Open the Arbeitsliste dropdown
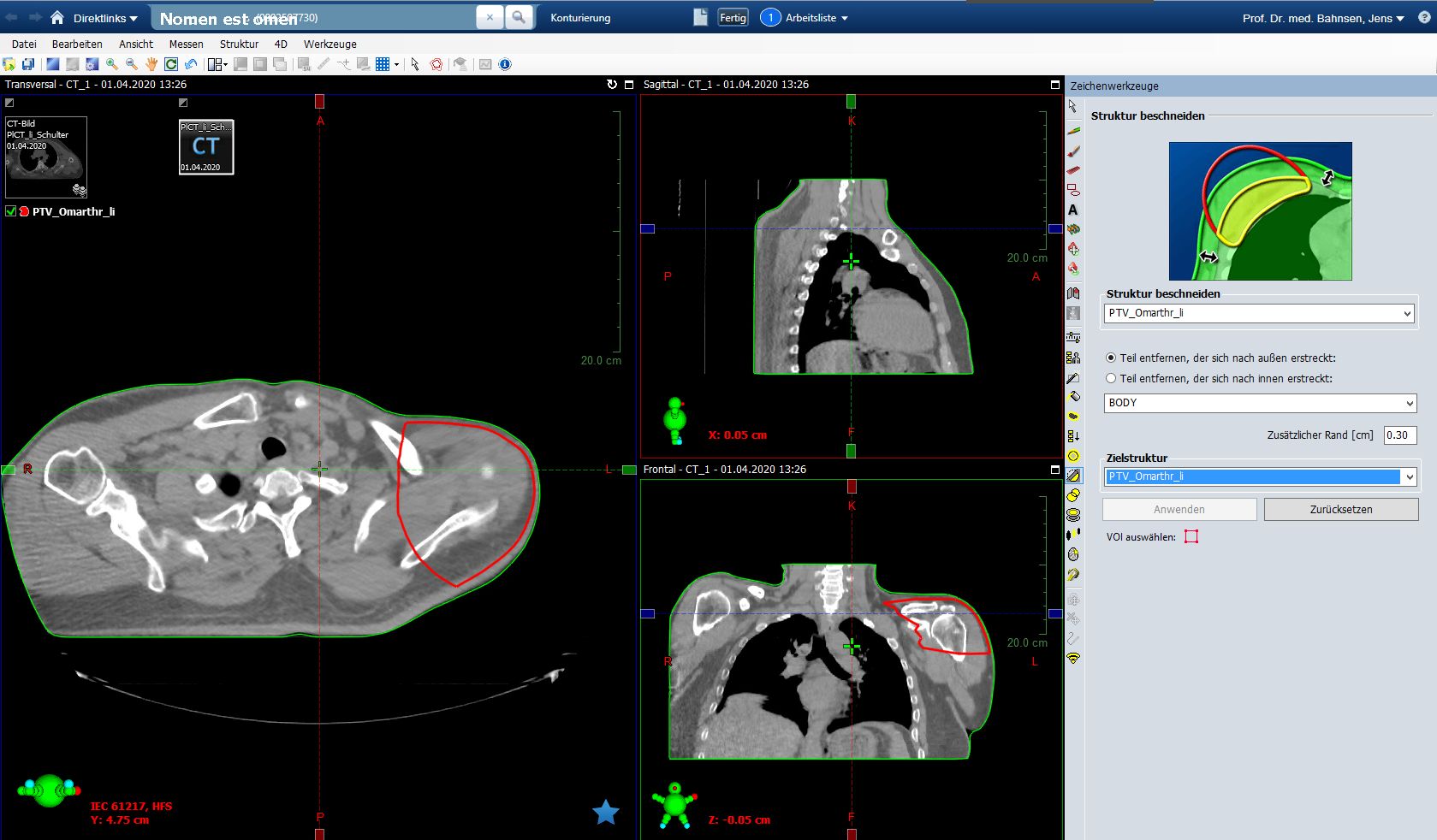 click(816, 18)
